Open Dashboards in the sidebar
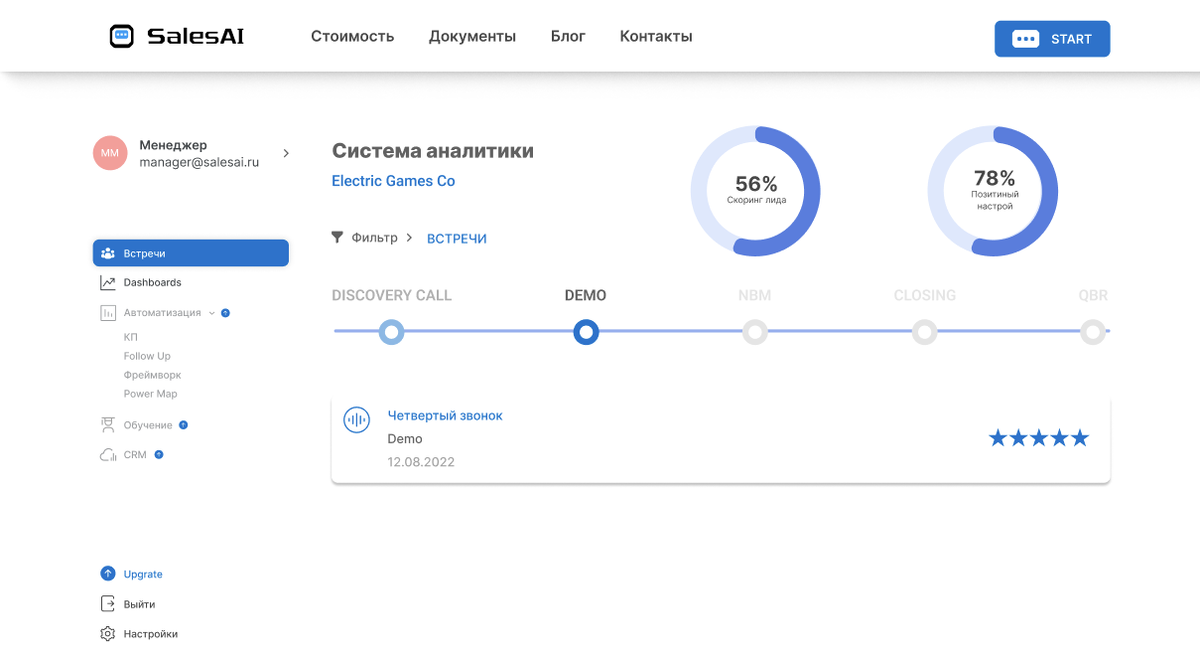The width and height of the screenshot is (1200, 658). click(x=152, y=282)
